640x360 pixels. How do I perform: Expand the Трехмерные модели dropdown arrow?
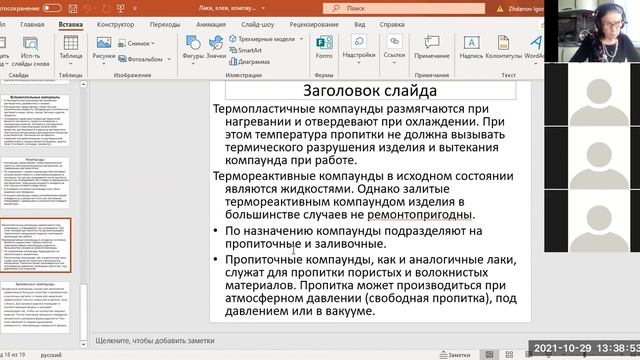pyautogui.click(x=302, y=39)
